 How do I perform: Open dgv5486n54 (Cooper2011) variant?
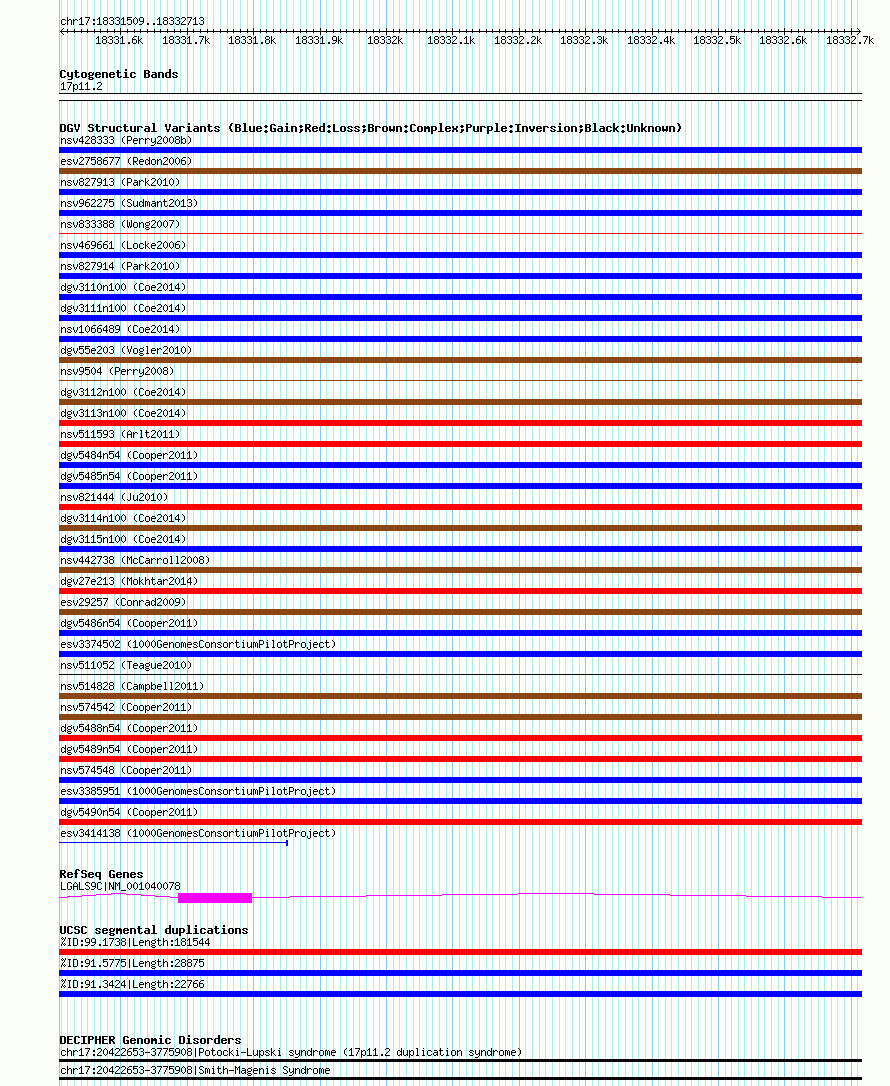coord(129,623)
